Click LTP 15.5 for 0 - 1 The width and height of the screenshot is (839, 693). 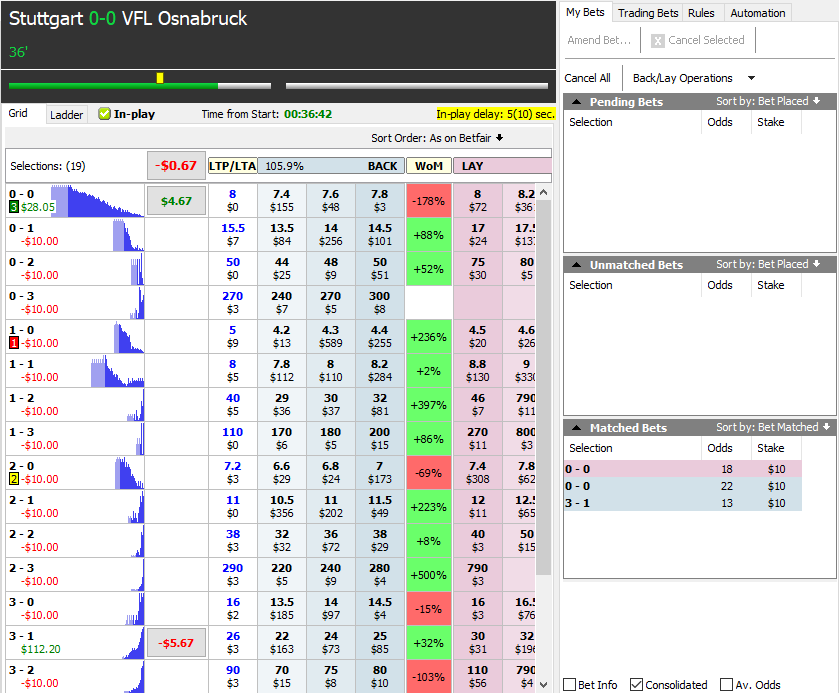tap(233, 229)
